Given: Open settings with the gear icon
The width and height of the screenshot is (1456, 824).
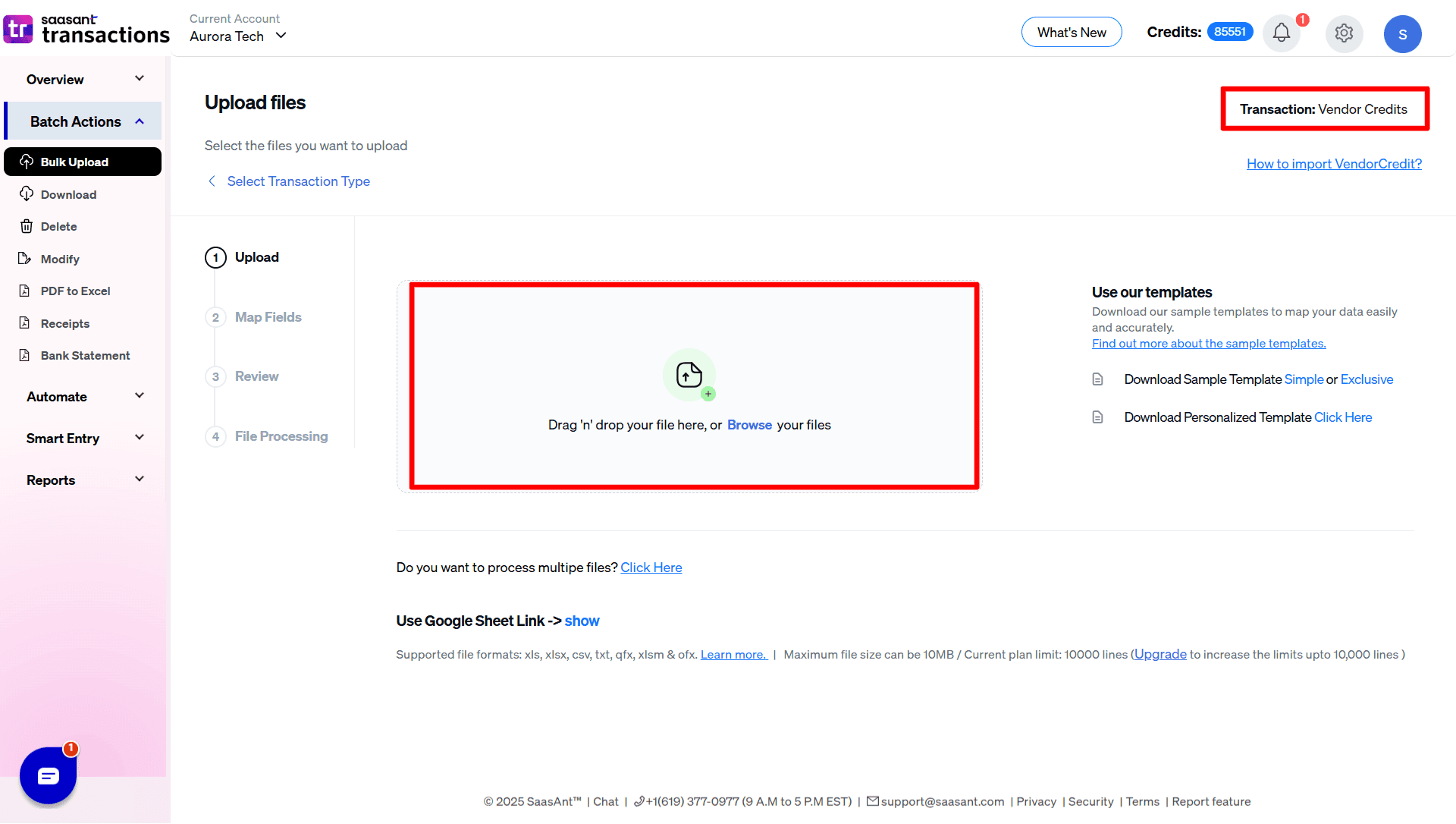Looking at the screenshot, I should click(x=1344, y=33).
